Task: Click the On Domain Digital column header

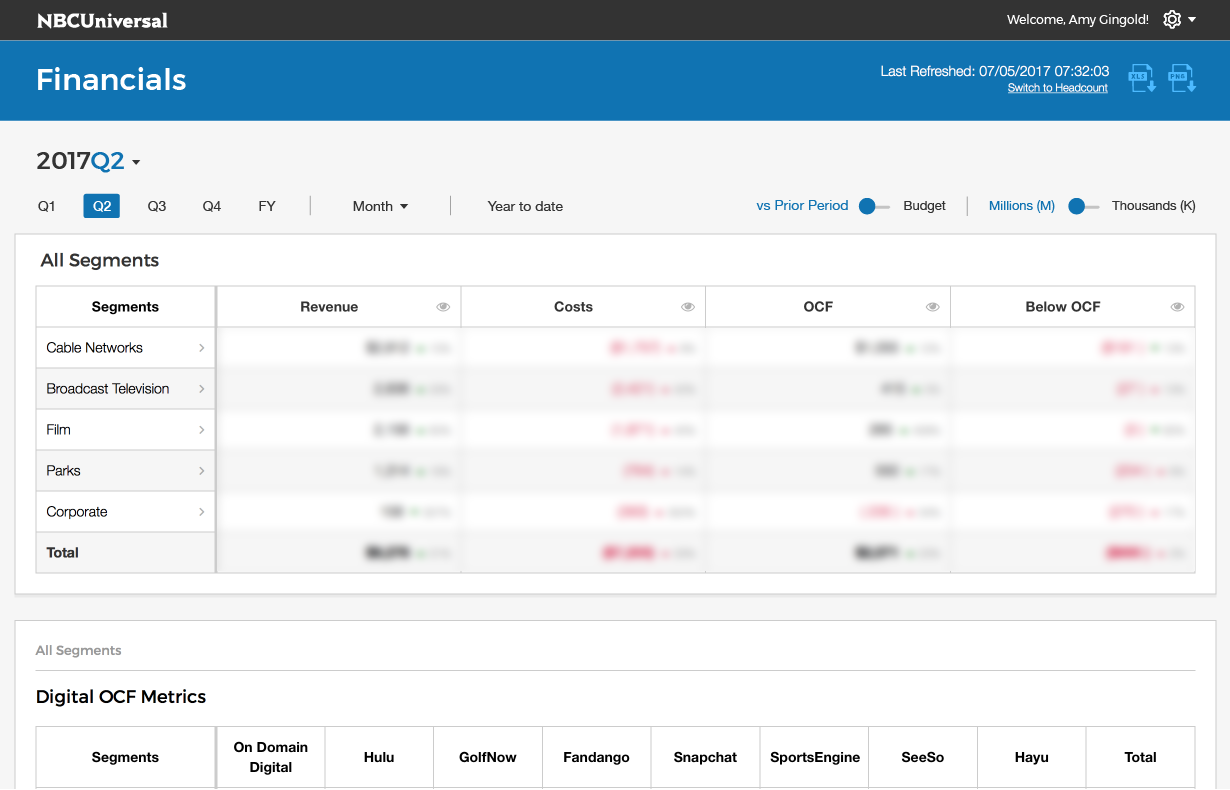Action: pos(271,757)
